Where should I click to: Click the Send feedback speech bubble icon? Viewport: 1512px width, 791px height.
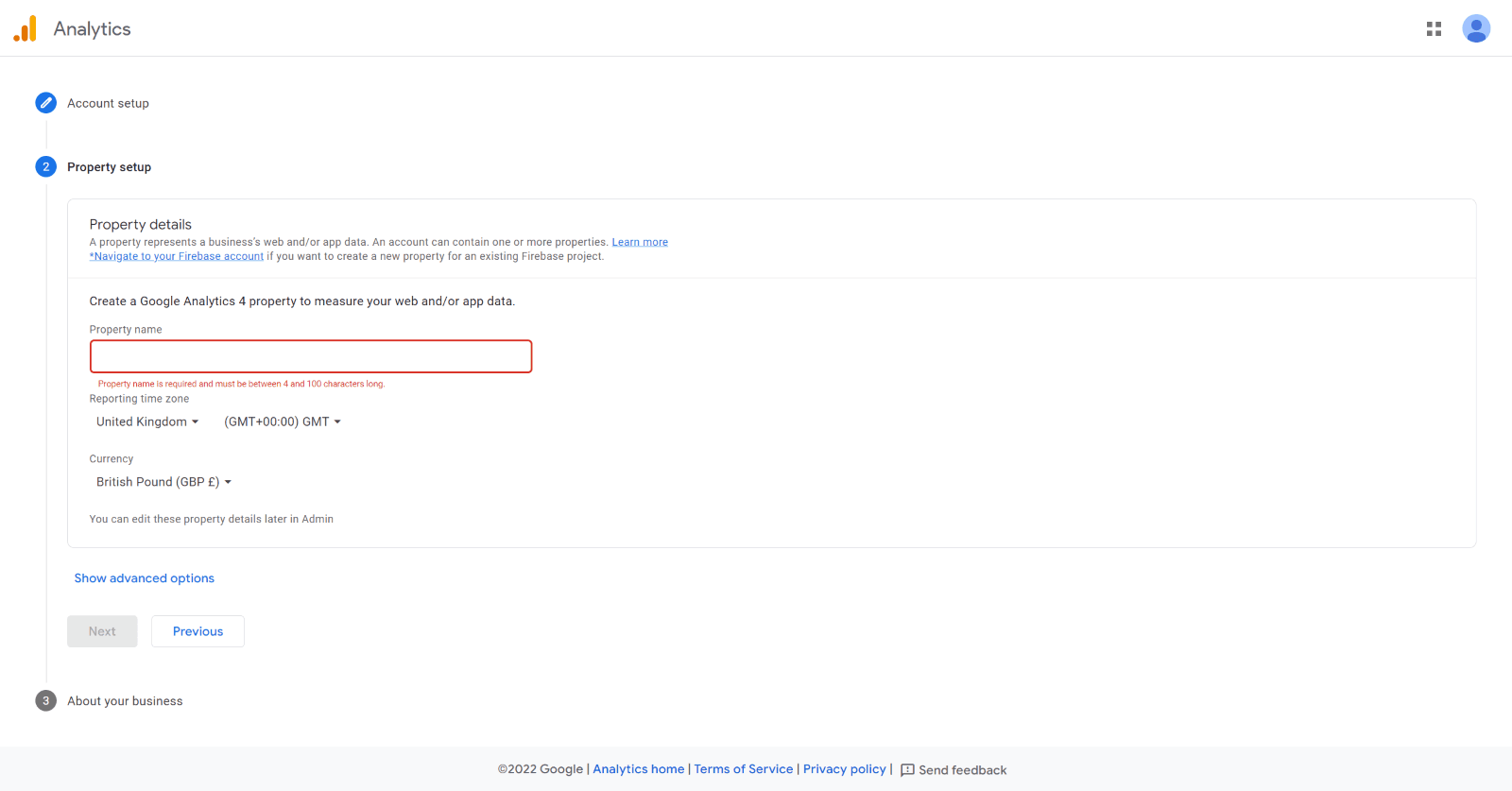(907, 770)
